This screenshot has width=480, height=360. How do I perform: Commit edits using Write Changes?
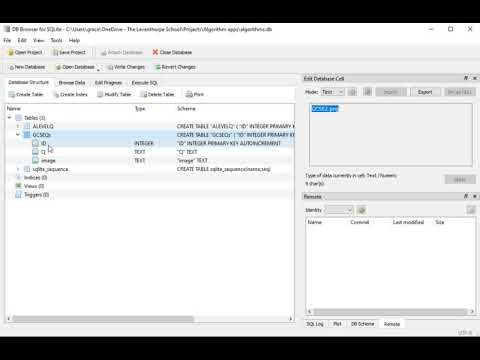click(x=126, y=67)
